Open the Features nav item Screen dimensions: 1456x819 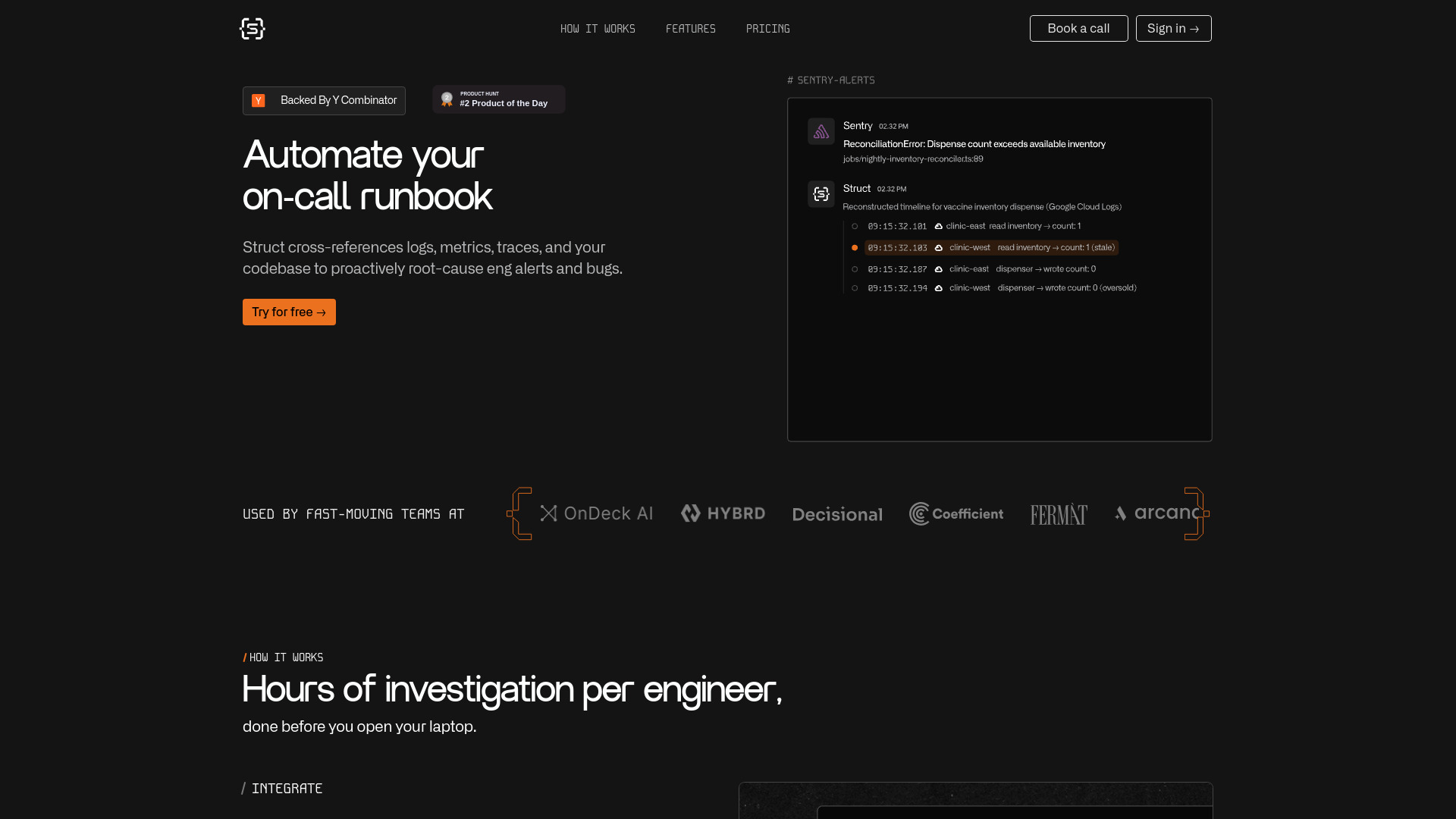[x=690, y=29]
